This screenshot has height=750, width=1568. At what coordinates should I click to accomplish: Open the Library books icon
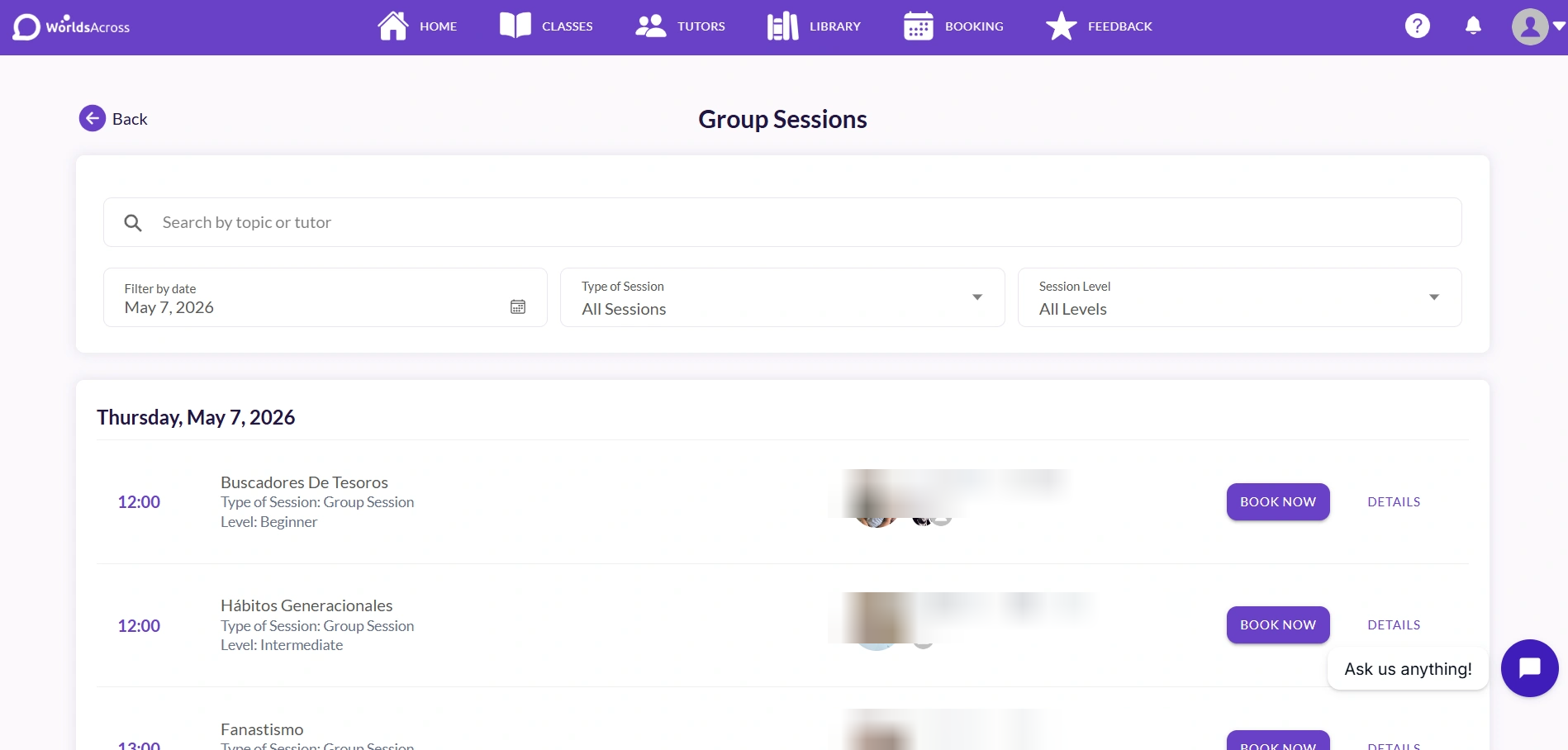782,26
